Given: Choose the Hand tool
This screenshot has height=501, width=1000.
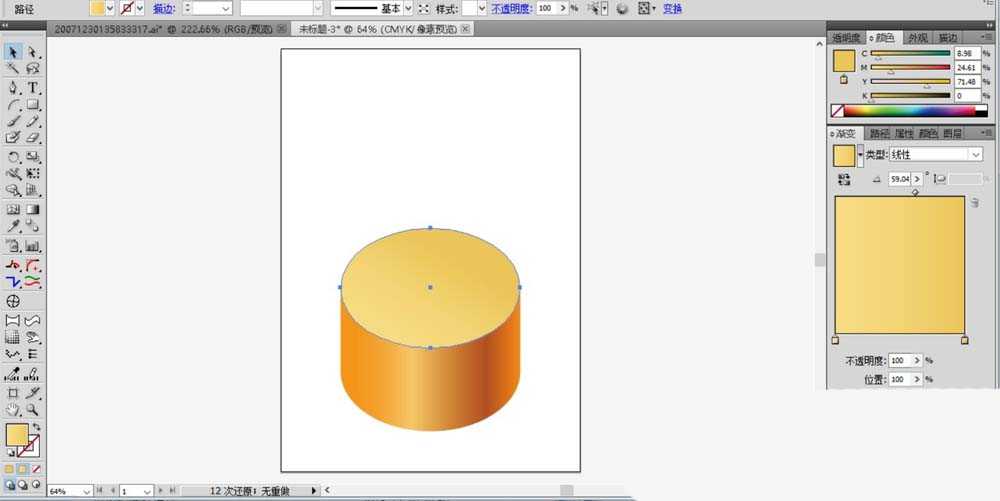Looking at the screenshot, I should 13,410.
